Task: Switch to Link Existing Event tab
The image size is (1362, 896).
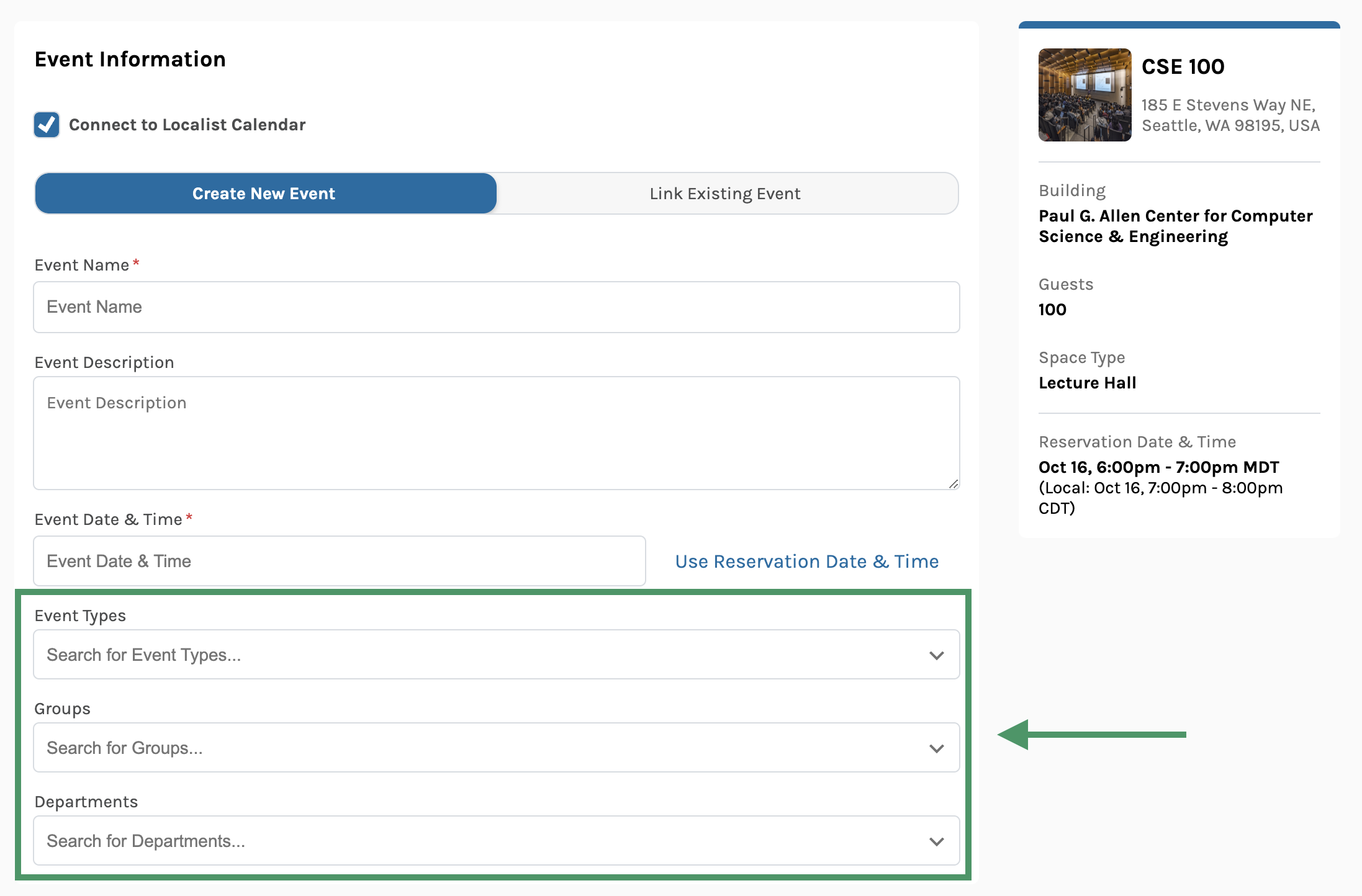Action: [x=725, y=194]
